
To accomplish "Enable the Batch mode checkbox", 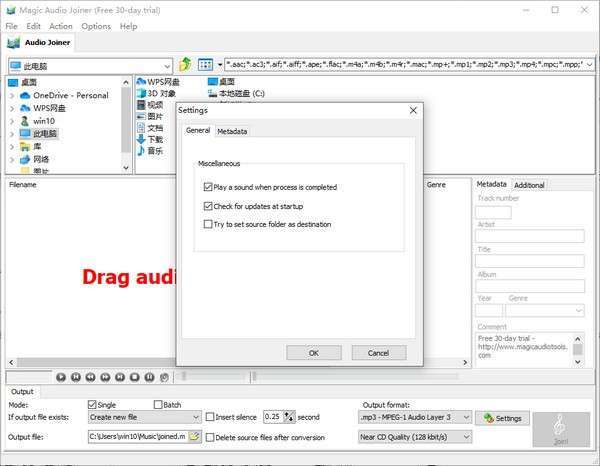I will coord(158,404).
